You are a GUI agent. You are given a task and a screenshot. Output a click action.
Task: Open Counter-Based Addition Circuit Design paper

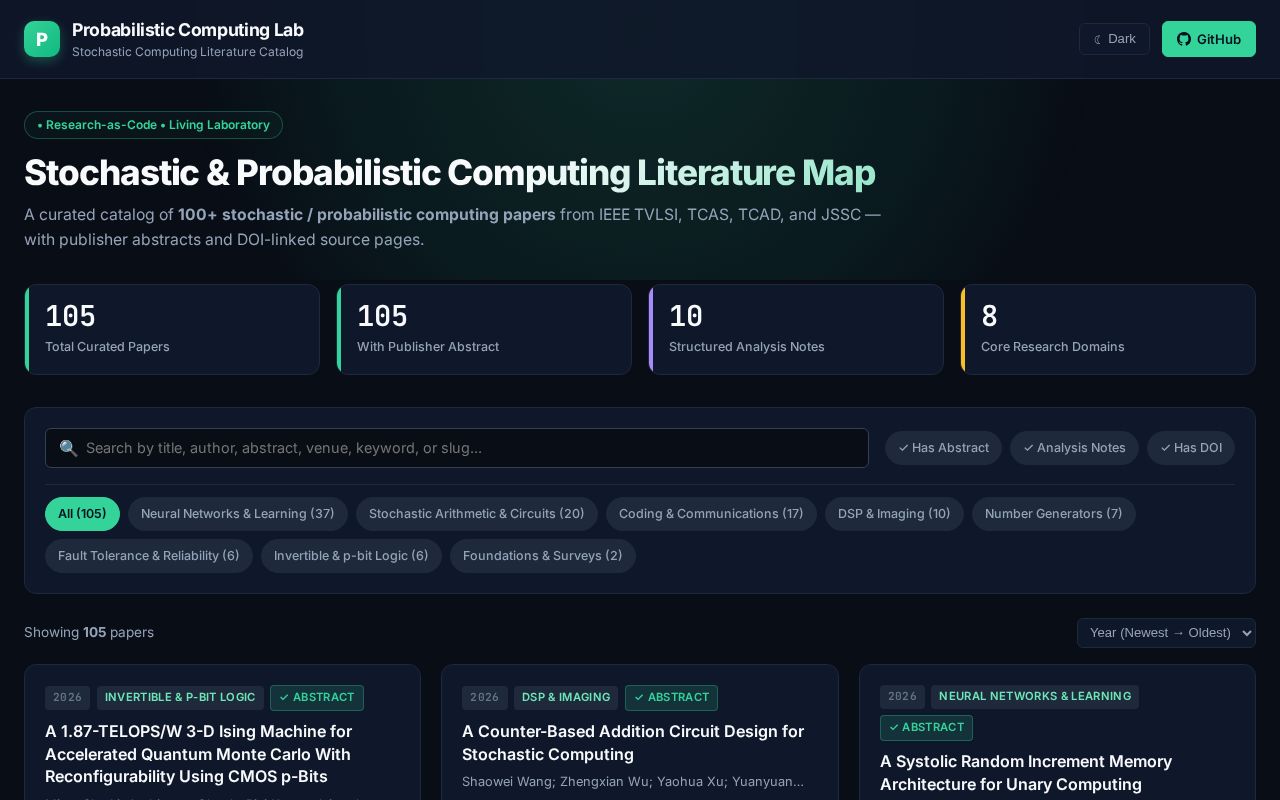633,743
